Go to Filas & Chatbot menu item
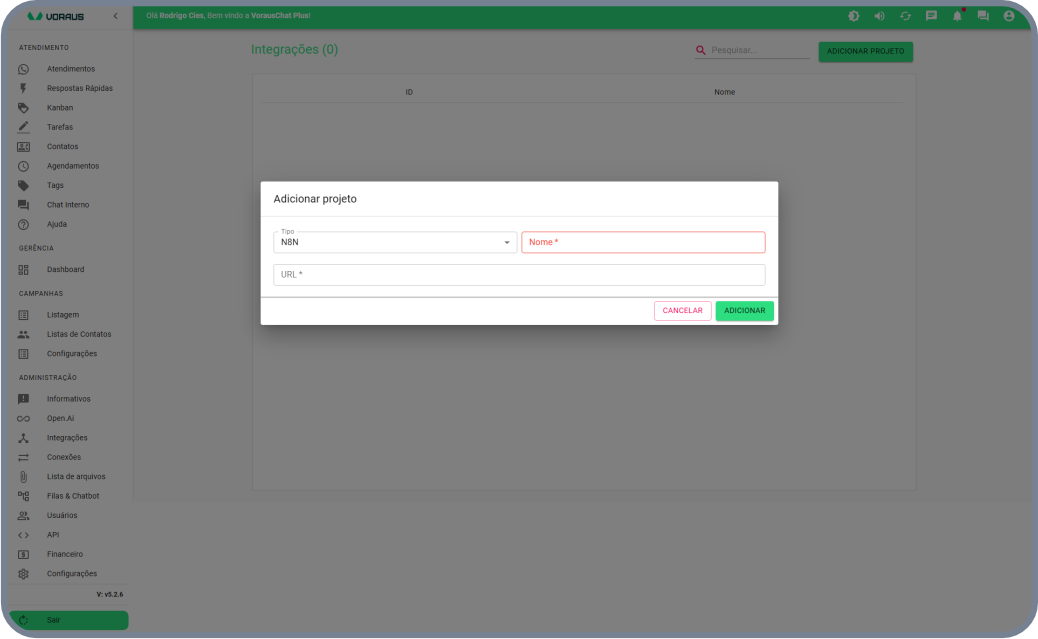Image resolution: width=1038 pixels, height=639 pixels. (73, 496)
